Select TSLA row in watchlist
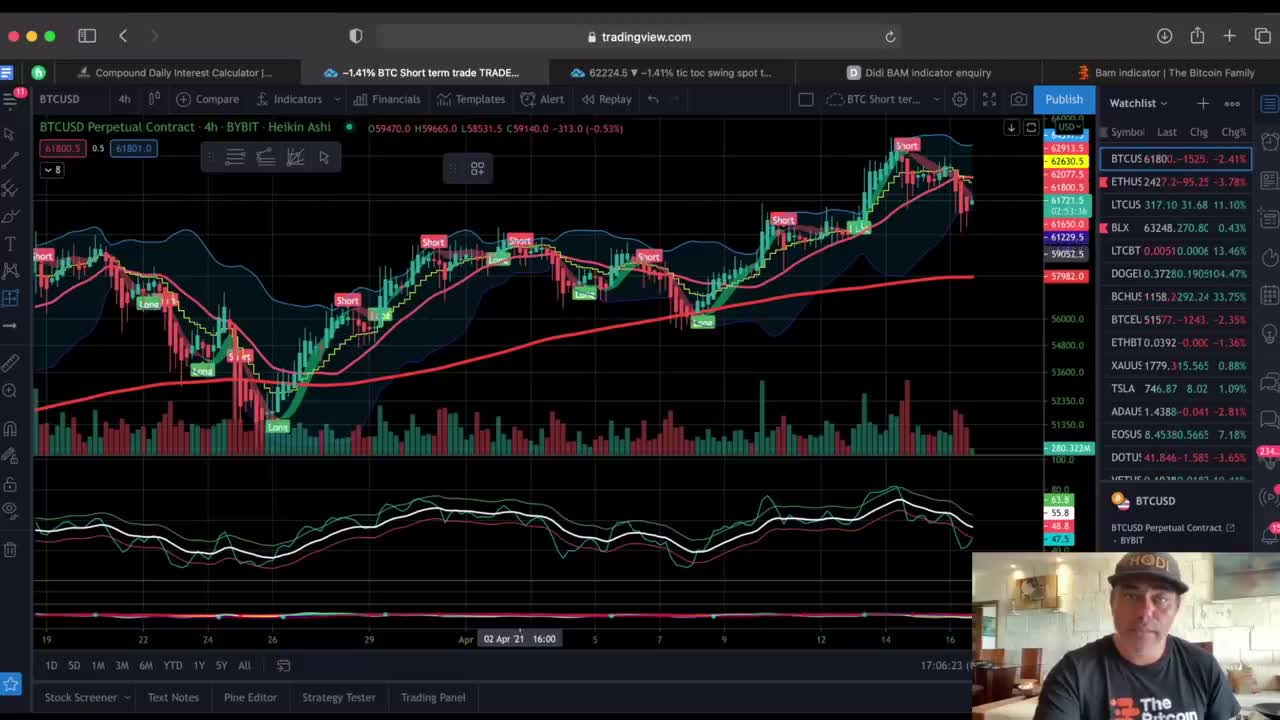This screenshot has width=1280, height=720. [1175, 389]
